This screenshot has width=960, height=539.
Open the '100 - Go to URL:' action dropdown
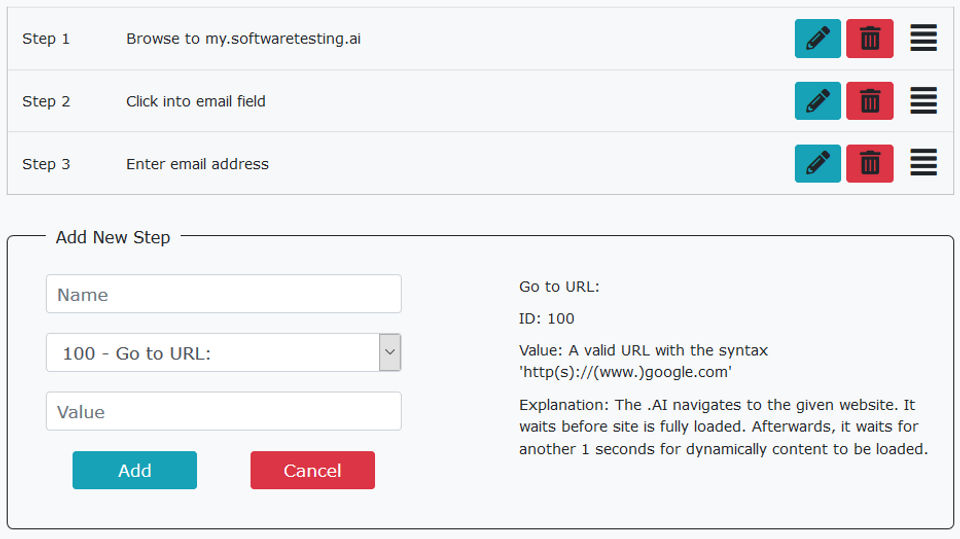point(223,353)
